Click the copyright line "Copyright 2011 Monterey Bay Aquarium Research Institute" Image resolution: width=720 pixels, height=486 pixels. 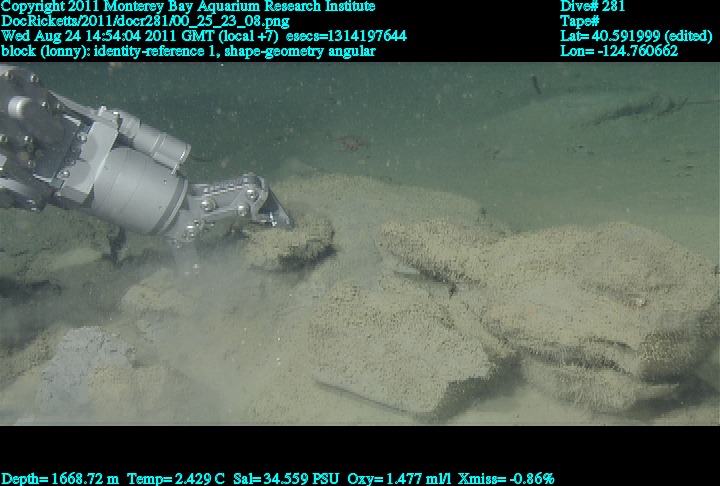[188, 6]
